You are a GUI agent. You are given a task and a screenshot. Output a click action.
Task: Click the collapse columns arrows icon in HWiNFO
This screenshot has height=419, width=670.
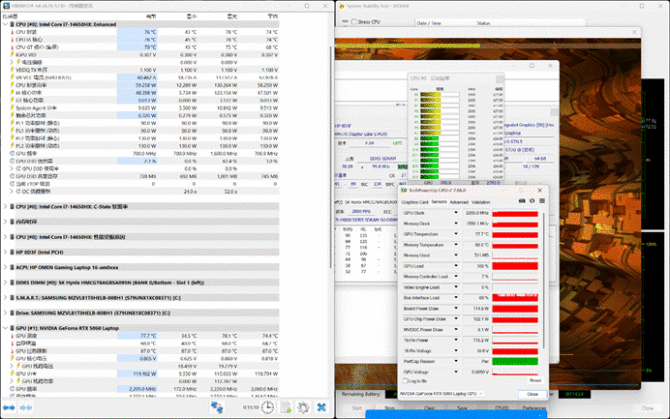click(x=27, y=407)
